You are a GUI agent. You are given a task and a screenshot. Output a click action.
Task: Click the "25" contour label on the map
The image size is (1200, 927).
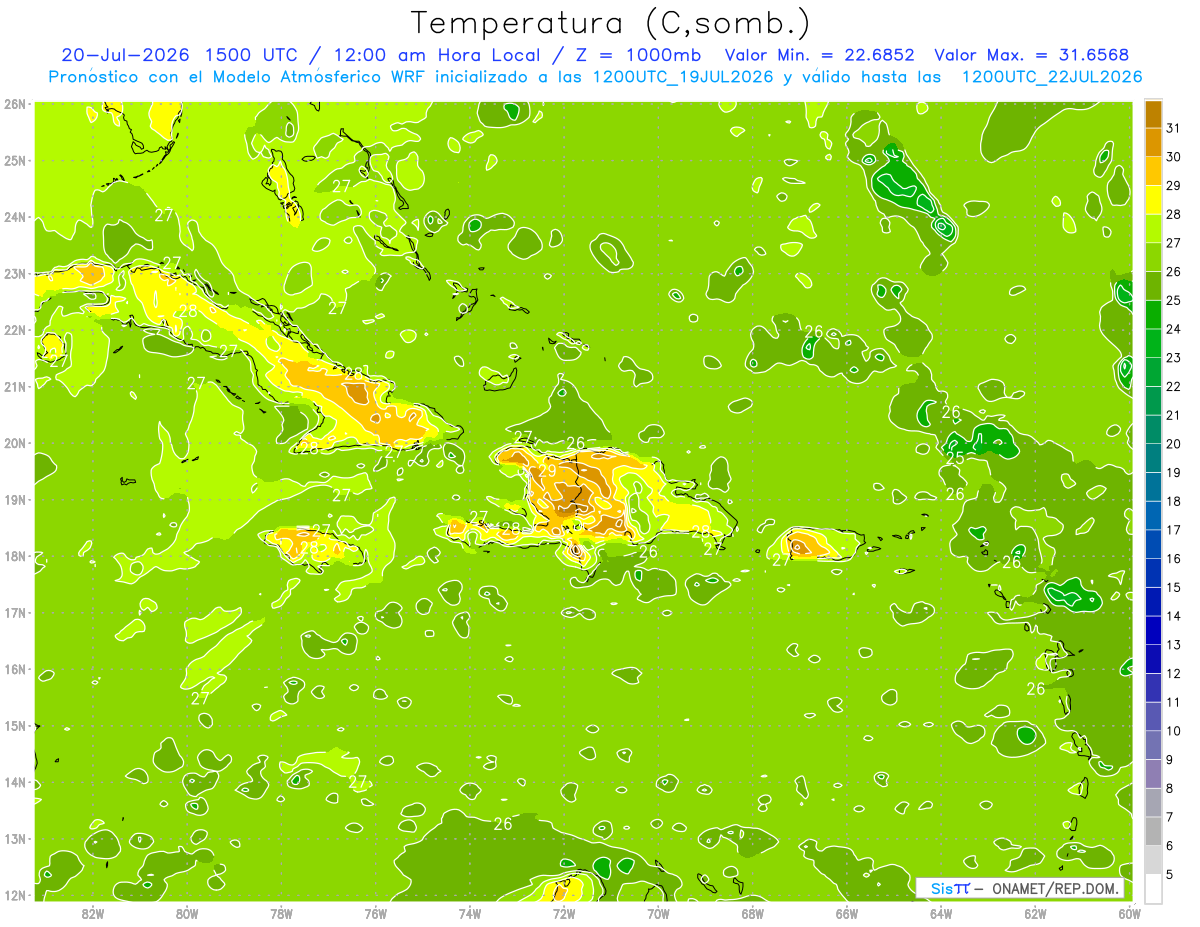[955, 458]
